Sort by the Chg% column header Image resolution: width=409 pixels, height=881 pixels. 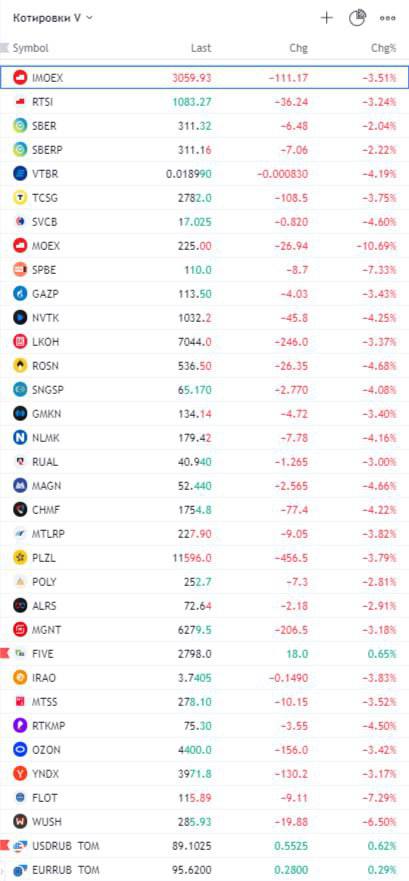coord(384,48)
